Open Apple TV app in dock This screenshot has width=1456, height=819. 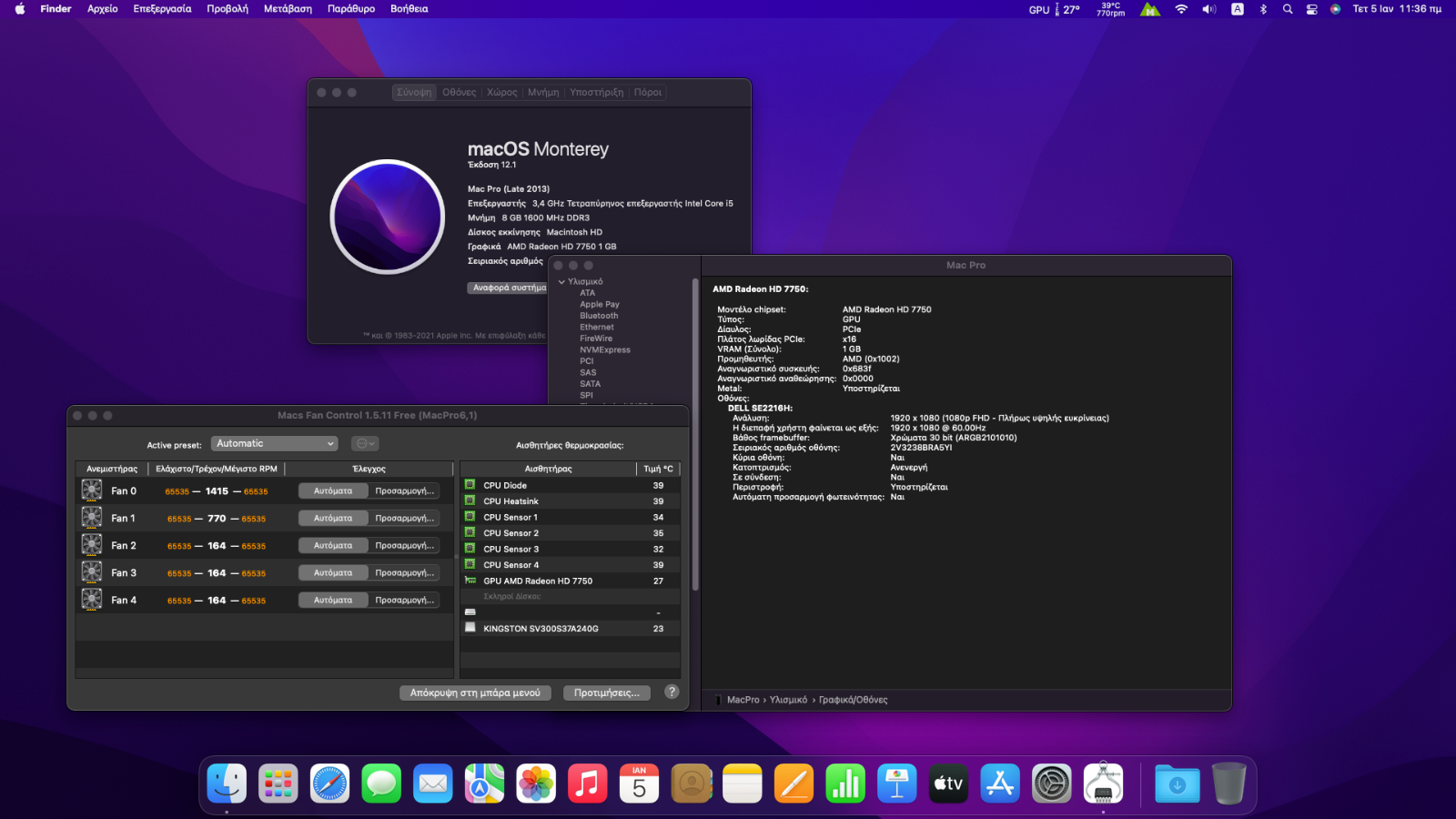coord(948,784)
